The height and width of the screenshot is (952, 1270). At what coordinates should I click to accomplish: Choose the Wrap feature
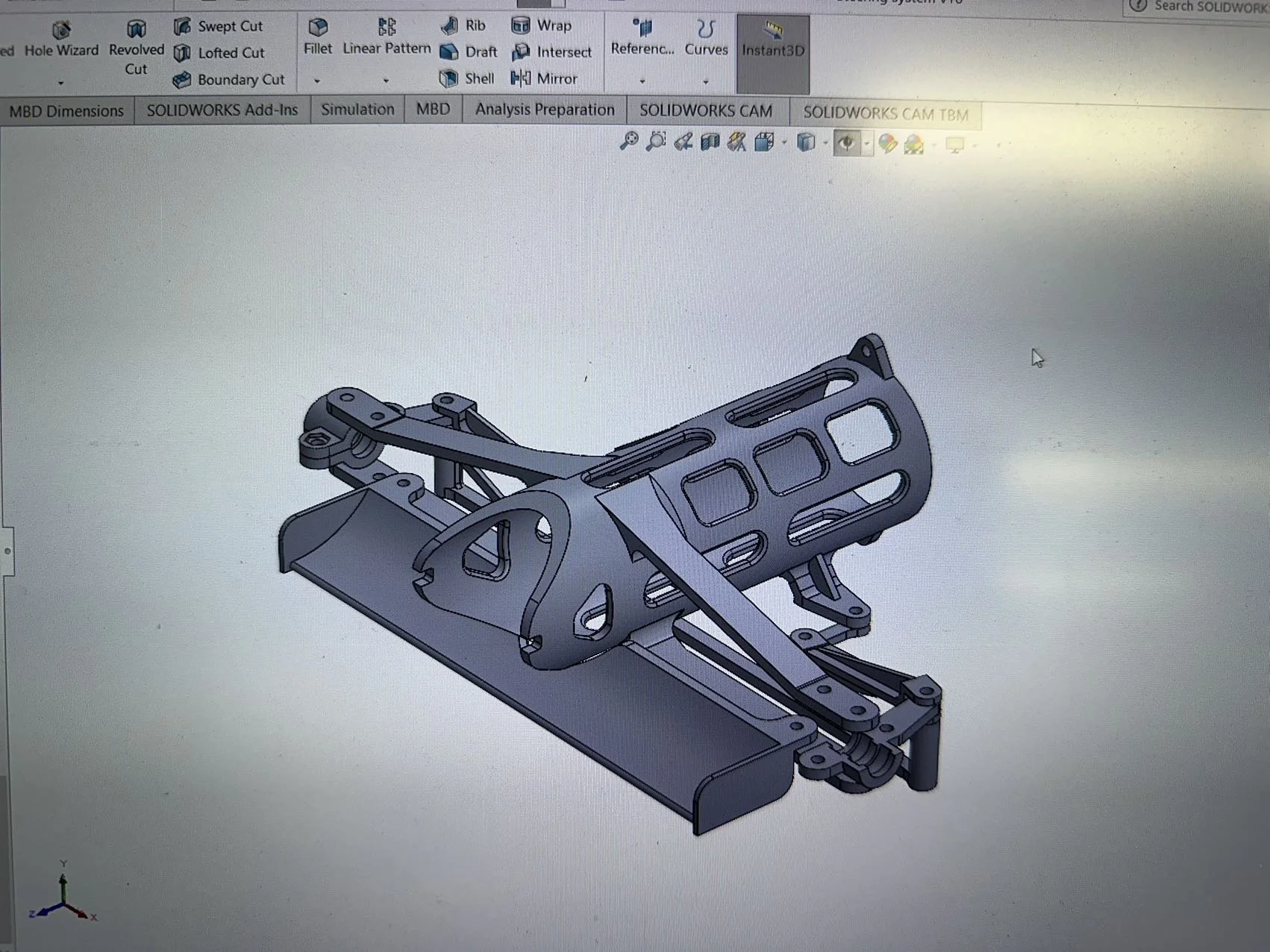point(542,25)
